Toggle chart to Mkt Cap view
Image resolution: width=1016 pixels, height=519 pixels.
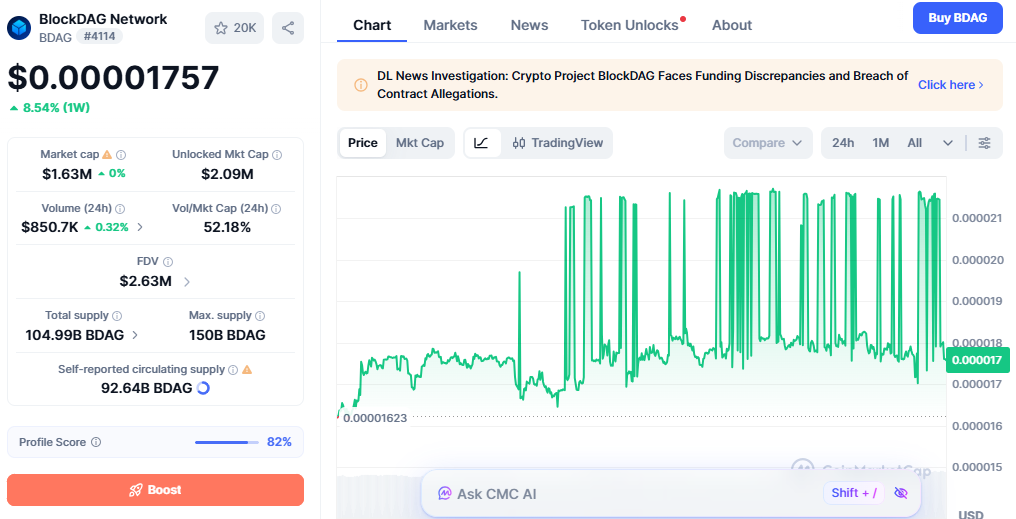pos(420,143)
